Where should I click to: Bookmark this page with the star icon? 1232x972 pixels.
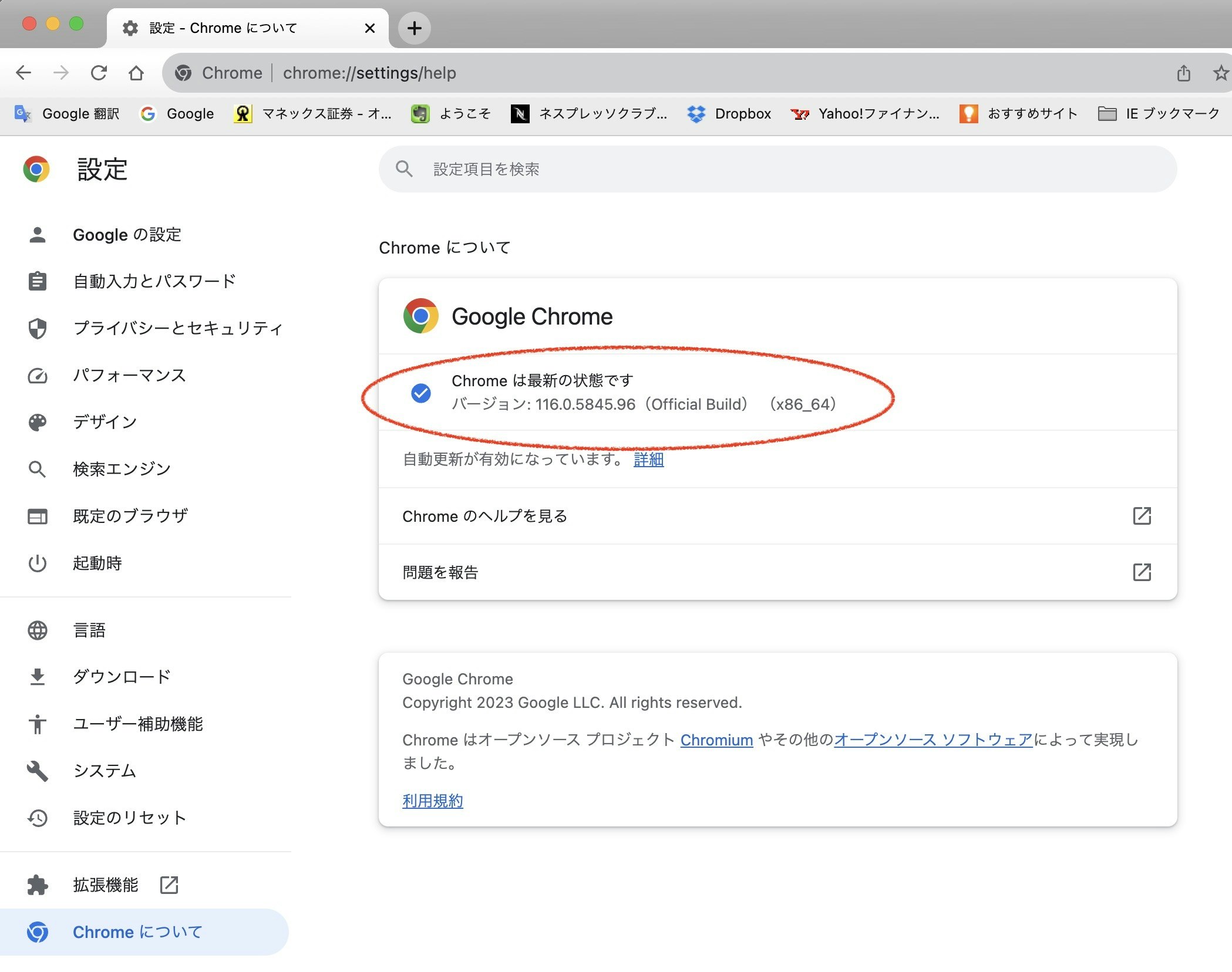(x=1221, y=73)
